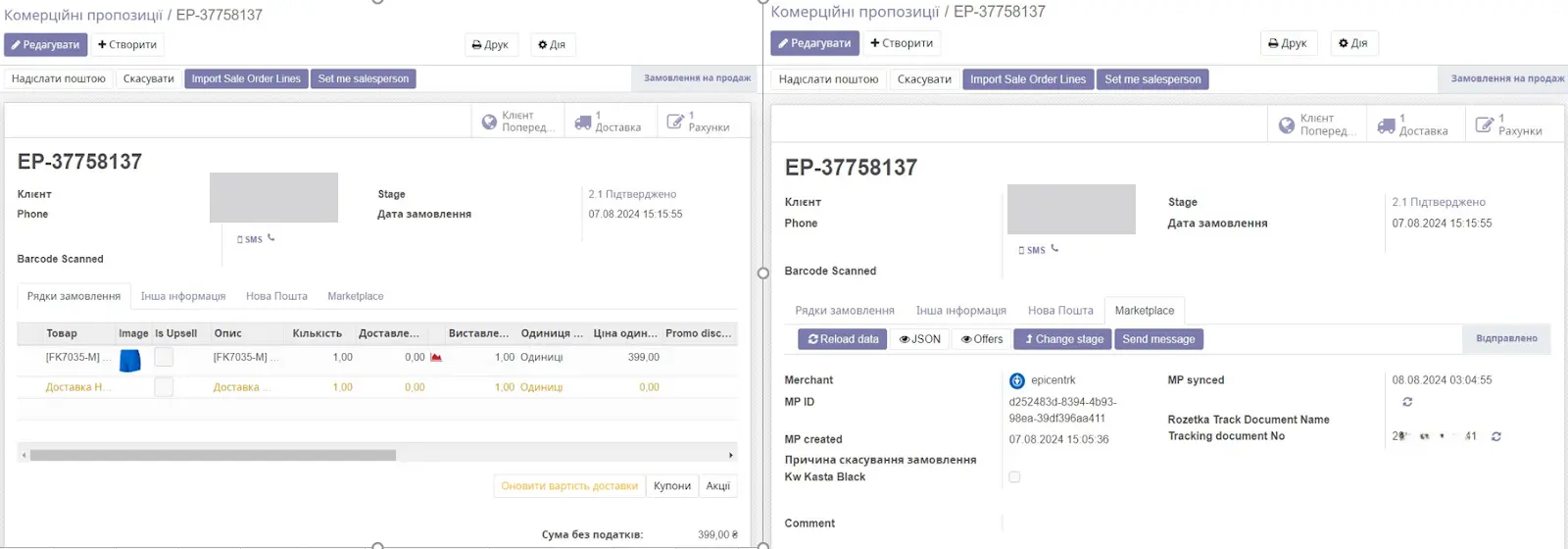Switch to Рядки замовлення tab in right panel

point(845,311)
